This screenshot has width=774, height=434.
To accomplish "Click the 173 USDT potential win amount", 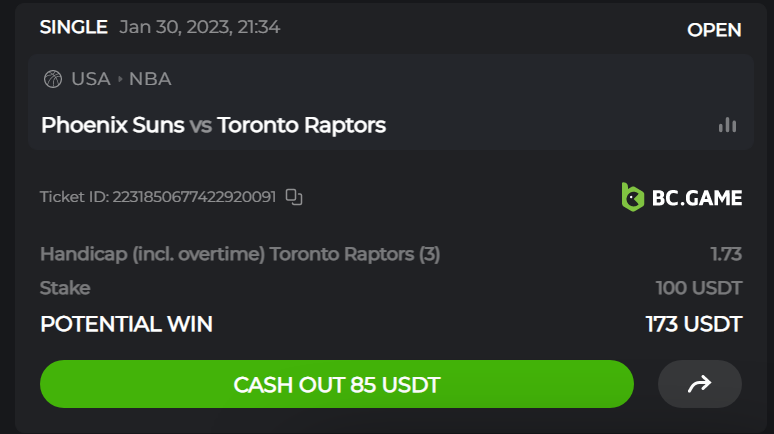I will click(694, 324).
